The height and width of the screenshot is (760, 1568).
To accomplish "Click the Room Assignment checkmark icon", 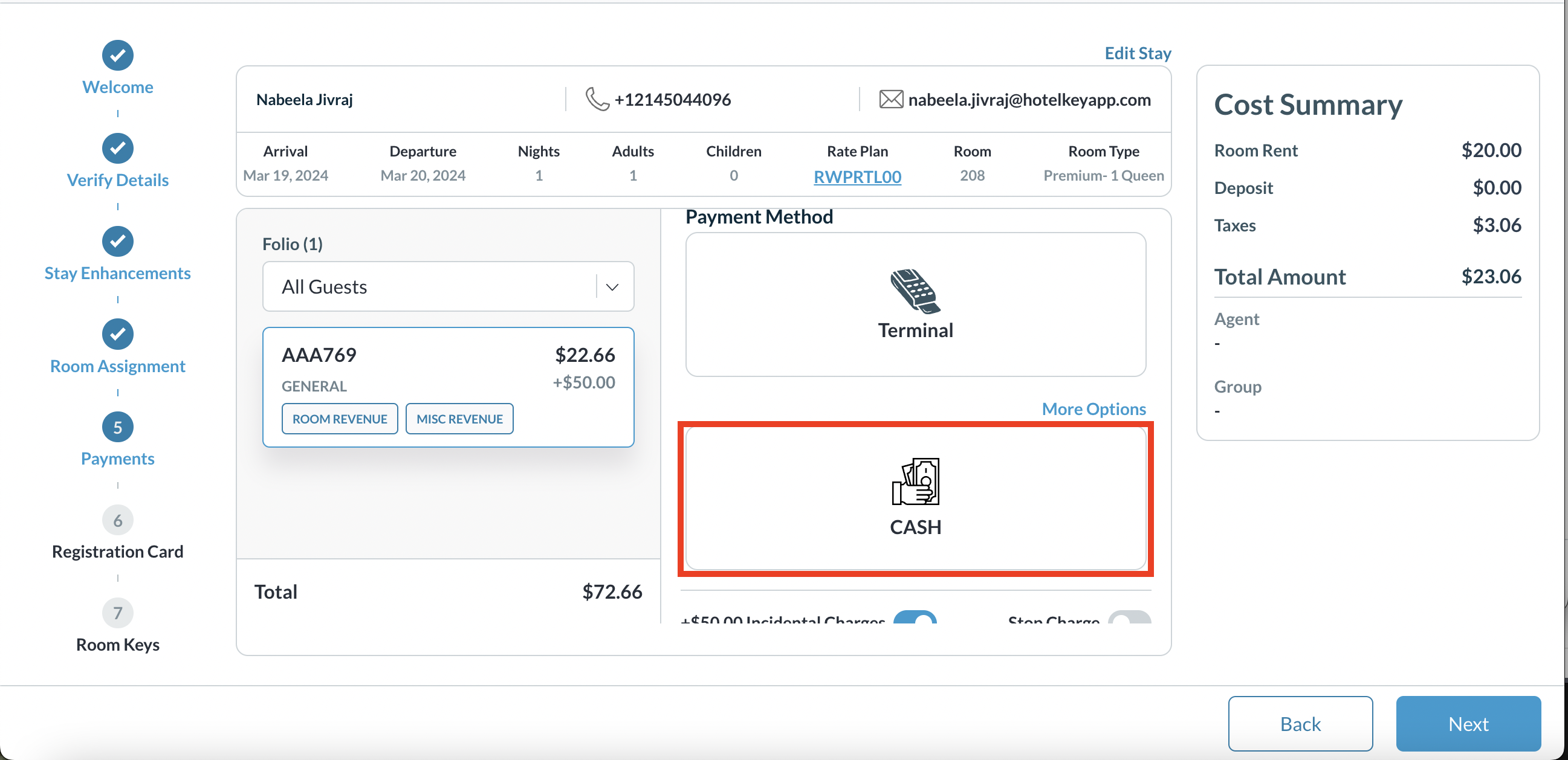I will [x=117, y=334].
